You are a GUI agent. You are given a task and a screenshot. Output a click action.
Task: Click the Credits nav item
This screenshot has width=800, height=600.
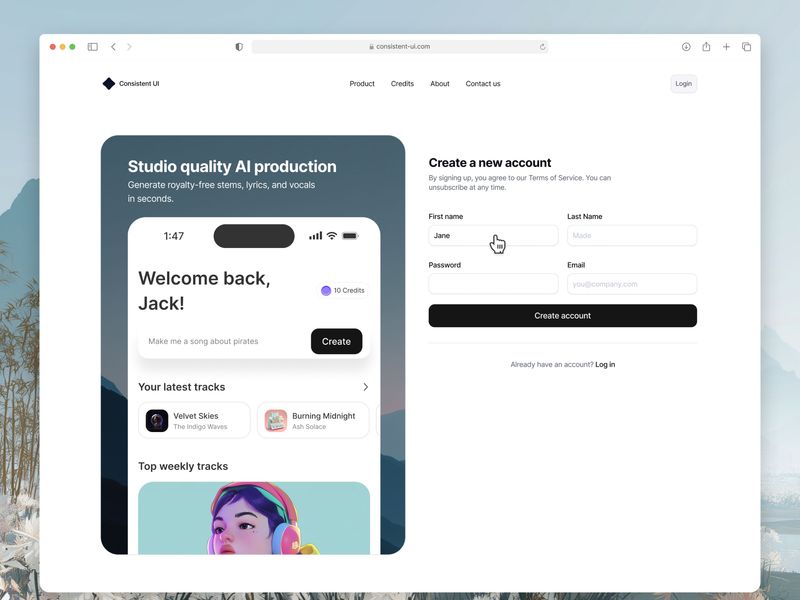coord(402,83)
